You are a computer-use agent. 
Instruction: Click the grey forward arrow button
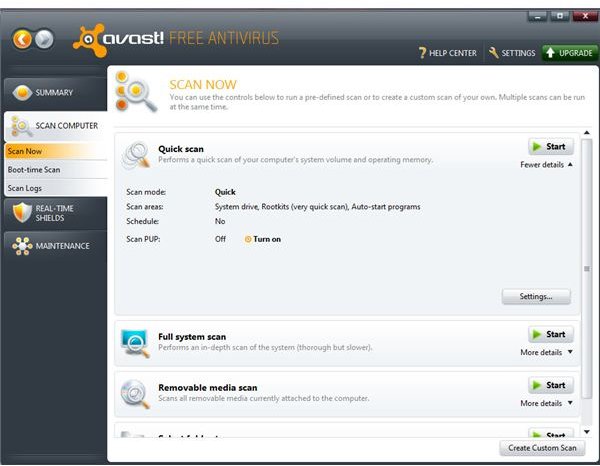click(44, 39)
